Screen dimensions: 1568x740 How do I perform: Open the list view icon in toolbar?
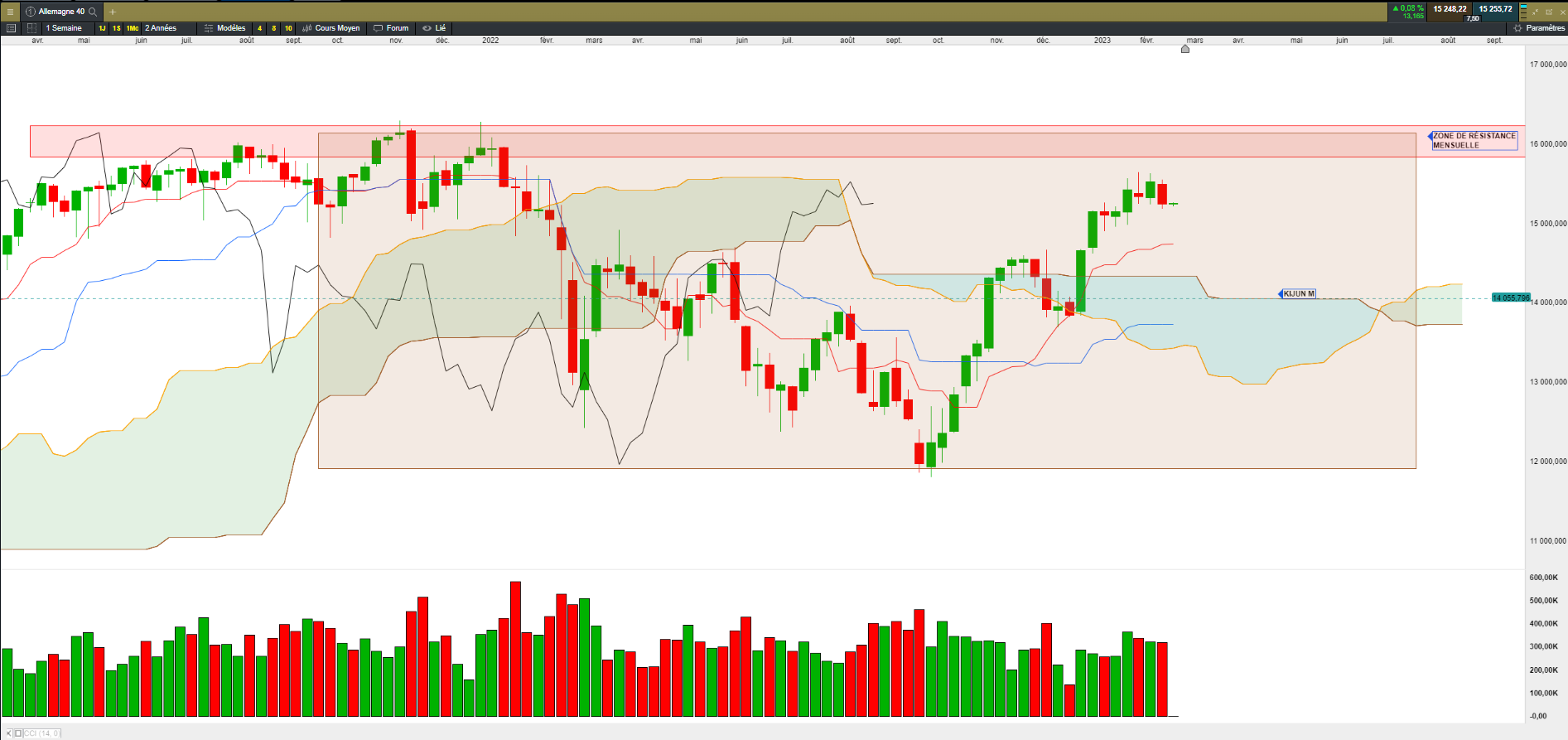click(11, 28)
